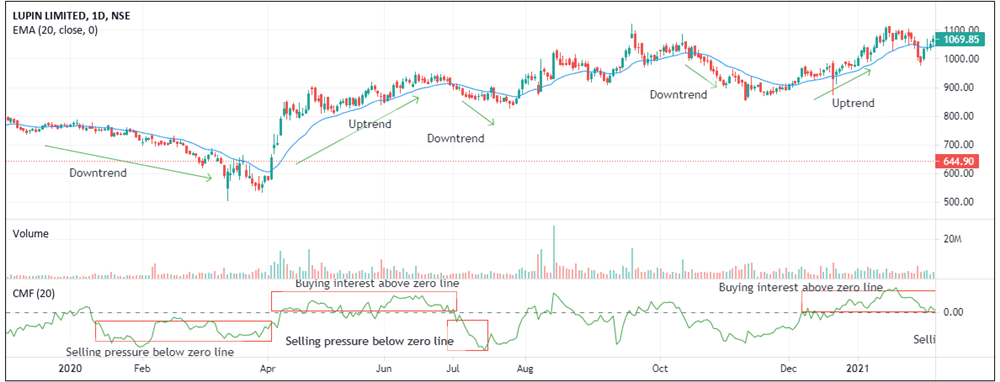Click the Aug label on the time axis
The width and height of the screenshot is (1000, 382).
[x=525, y=368]
